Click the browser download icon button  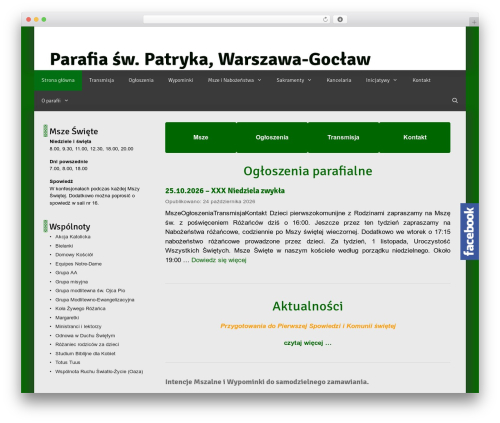click(340, 19)
